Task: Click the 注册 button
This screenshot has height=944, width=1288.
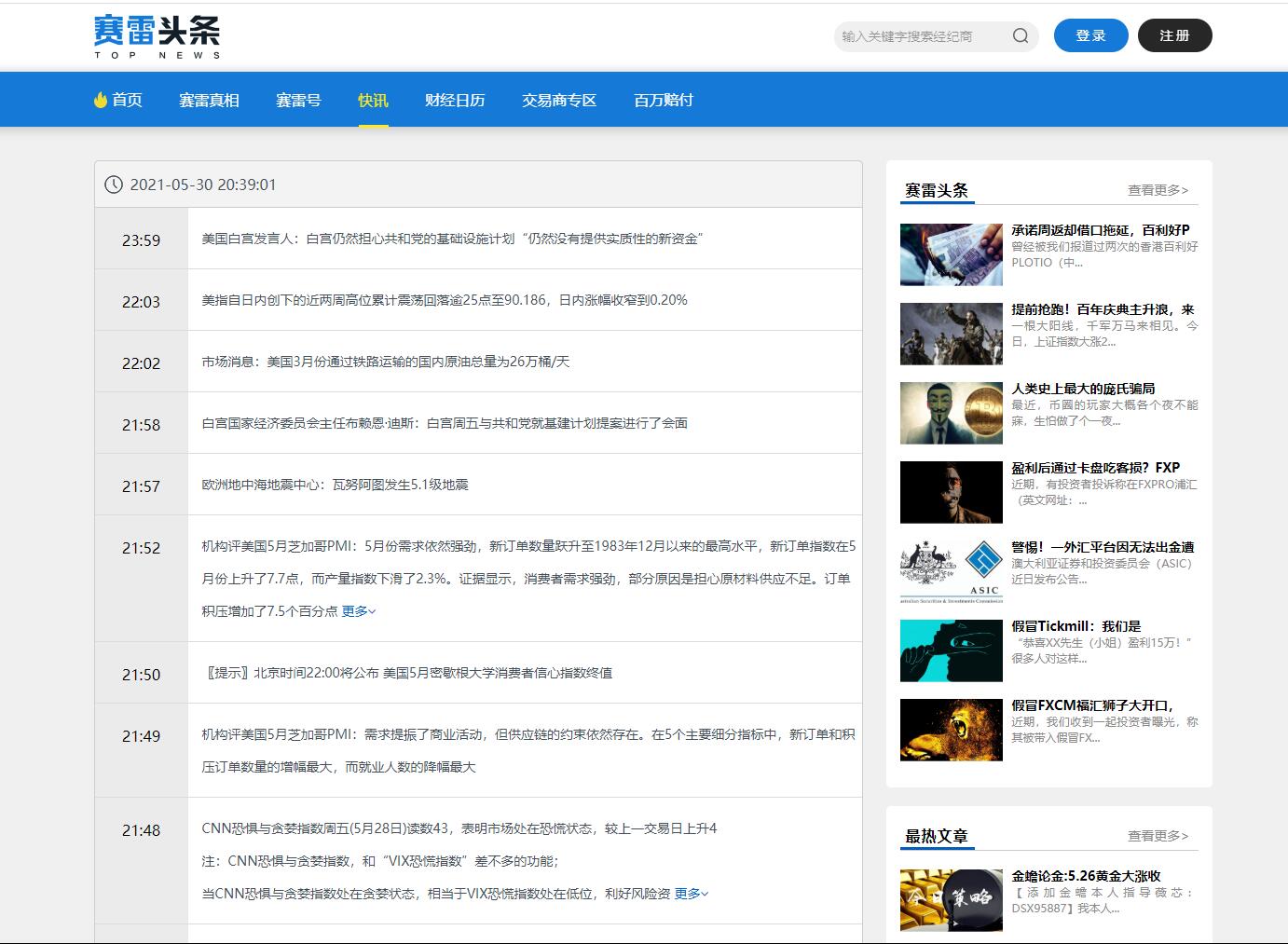Action: point(1175,35)
